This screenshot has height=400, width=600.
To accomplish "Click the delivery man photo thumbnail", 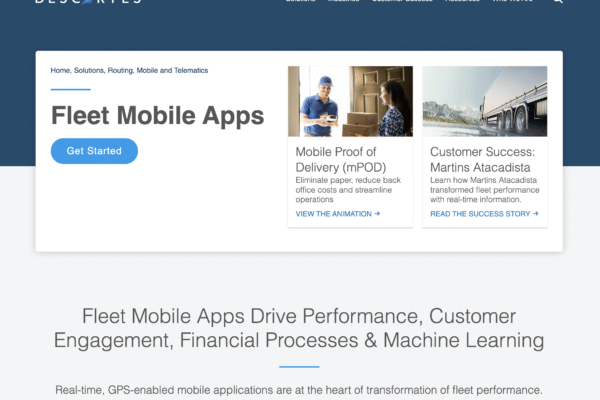I will coord(350,101).
